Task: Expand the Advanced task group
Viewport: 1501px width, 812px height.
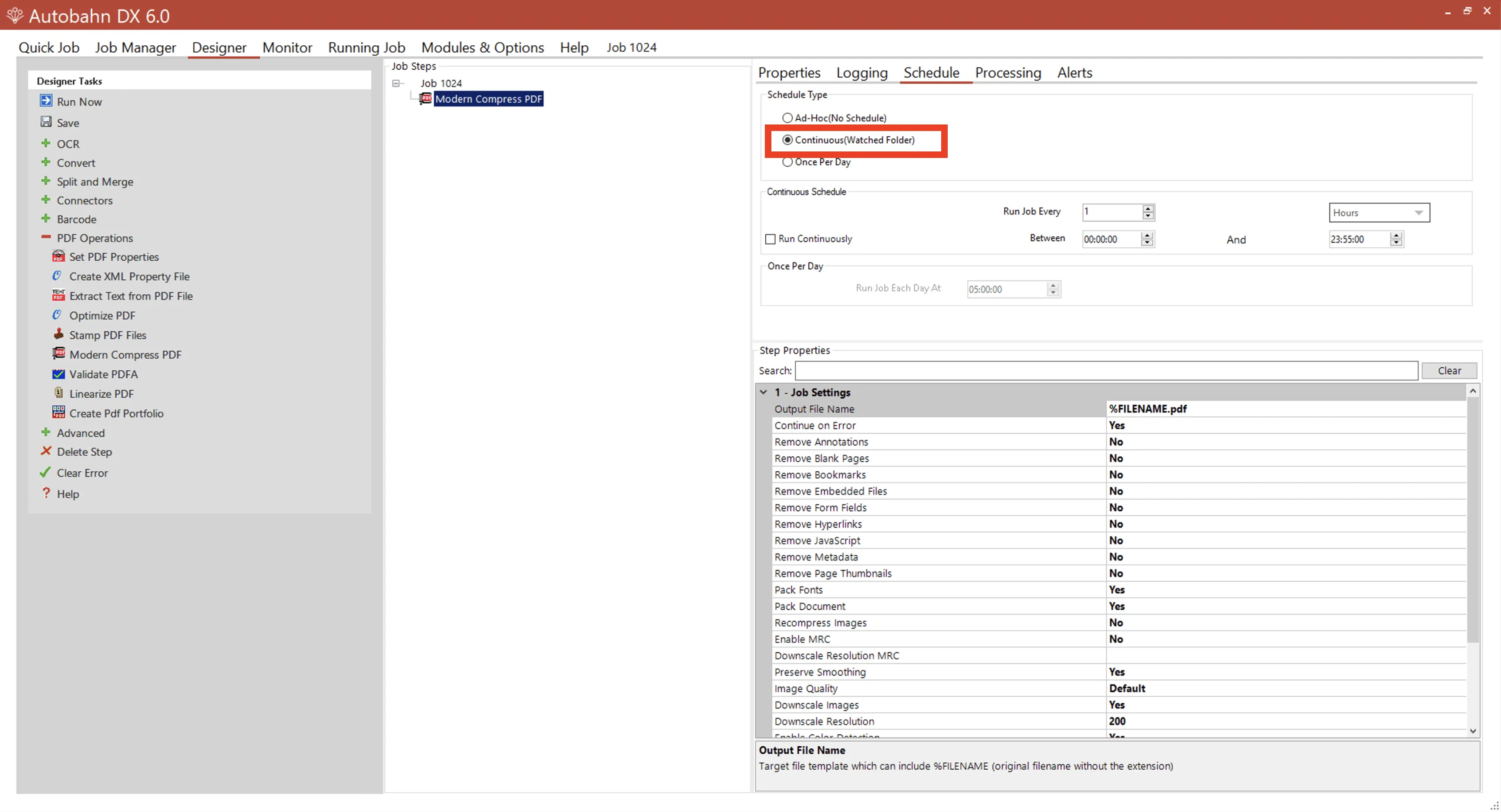Action: tap(46, 432)
